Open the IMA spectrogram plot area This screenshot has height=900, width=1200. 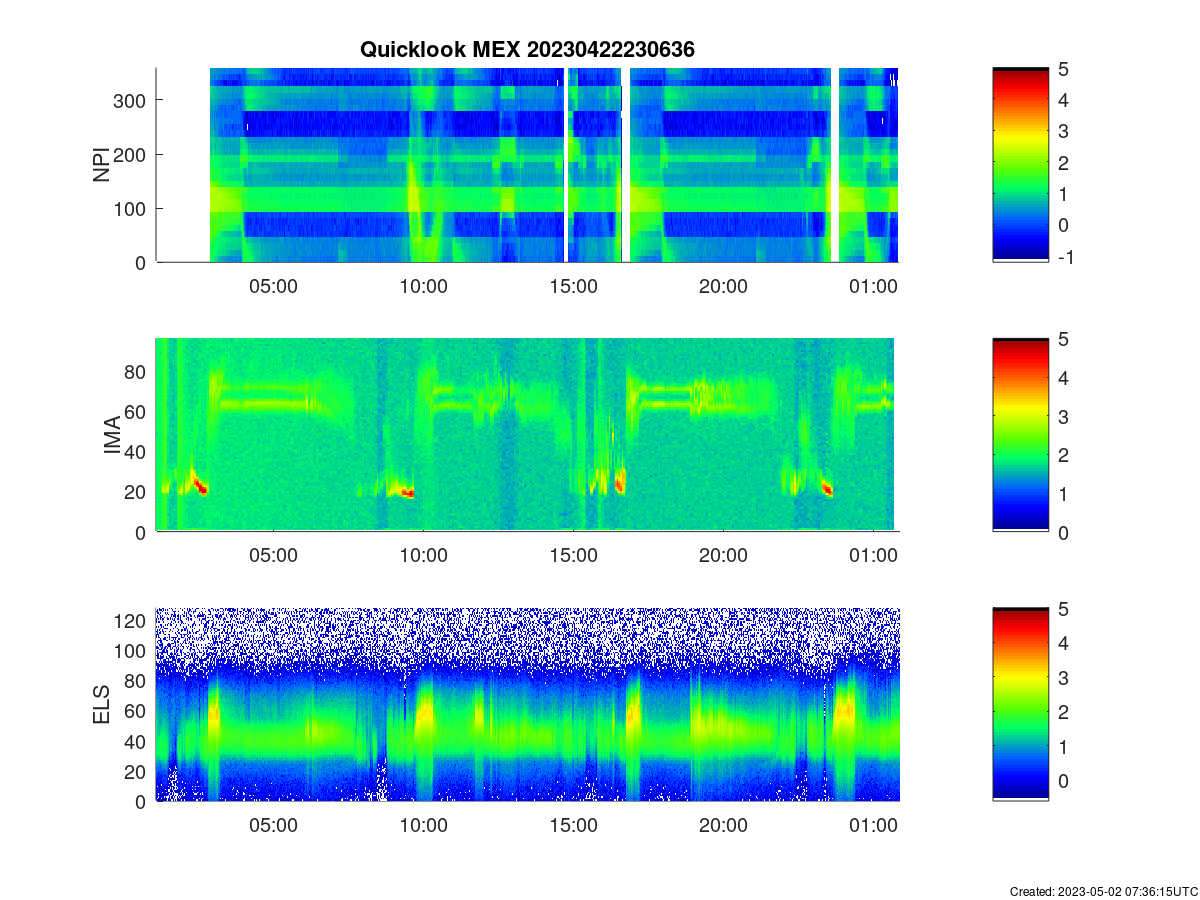click(527, 435)
